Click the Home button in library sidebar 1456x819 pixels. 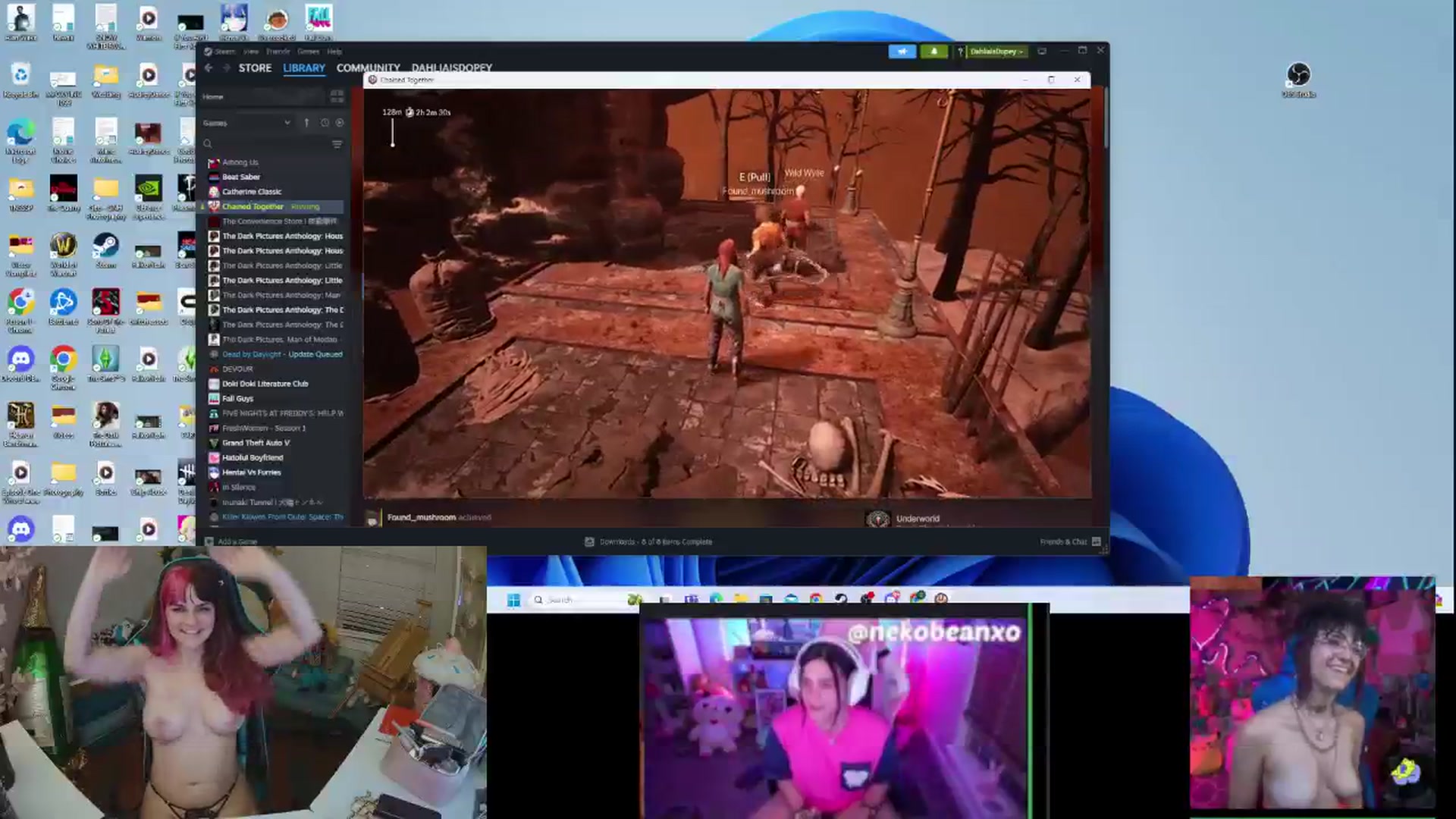point(213,97)
